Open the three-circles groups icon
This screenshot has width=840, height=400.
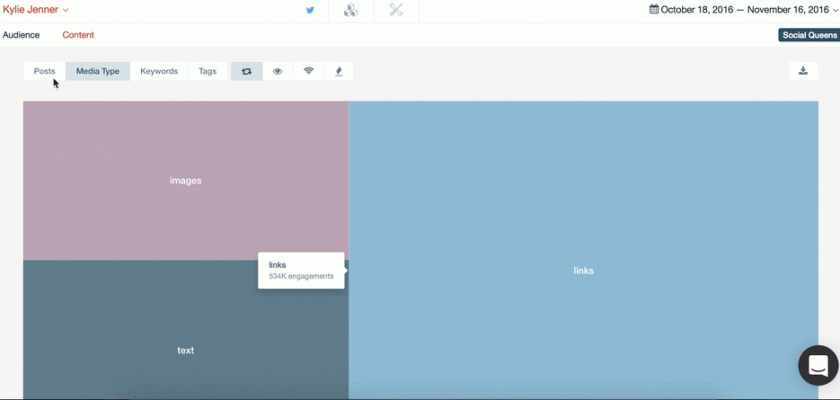(x=350, y=10)
